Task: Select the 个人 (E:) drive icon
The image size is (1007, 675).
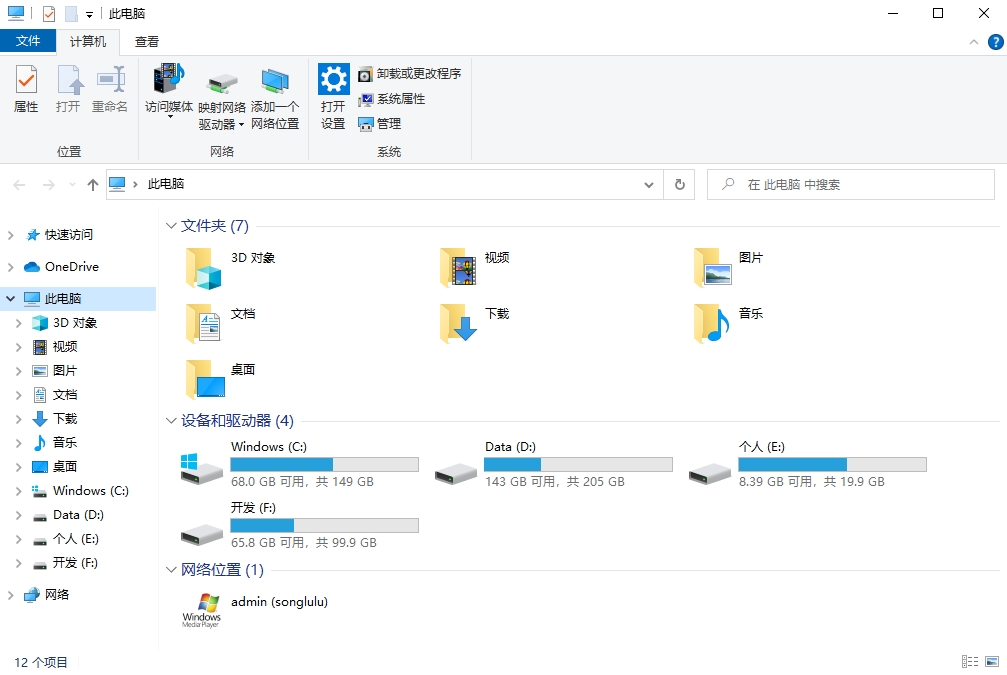Action: [710, 474]
